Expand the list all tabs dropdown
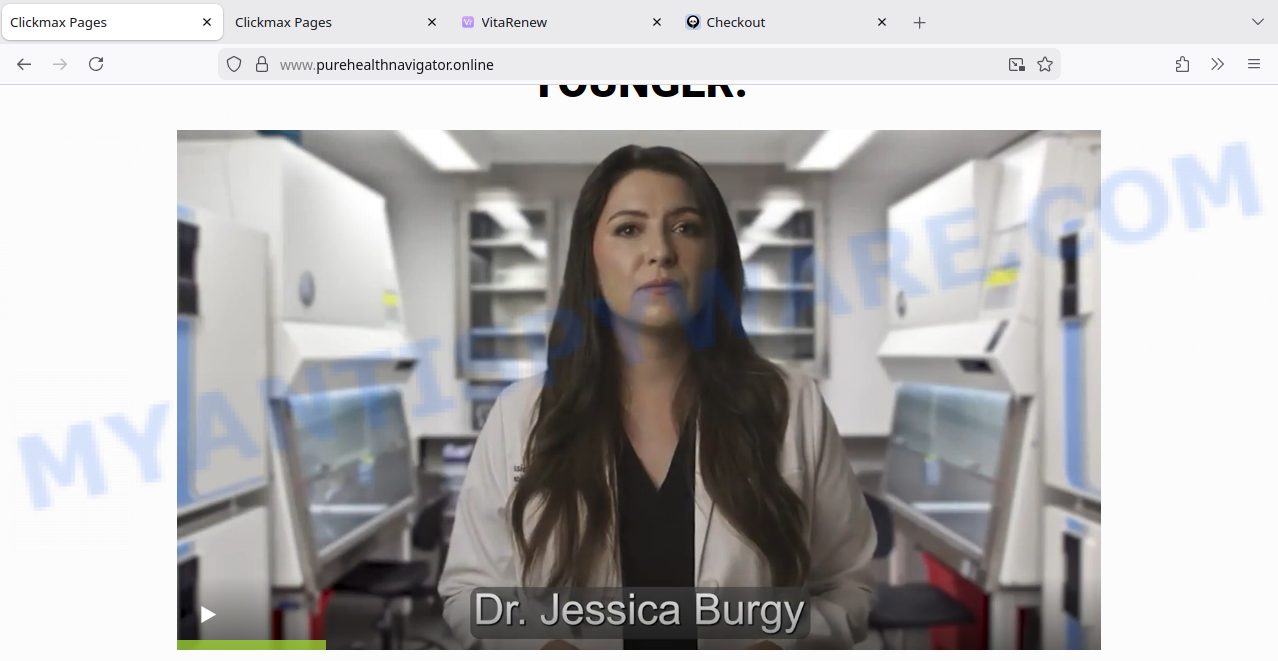Viewport: 1278px width, 661px height. click(x=1258, y=22)
